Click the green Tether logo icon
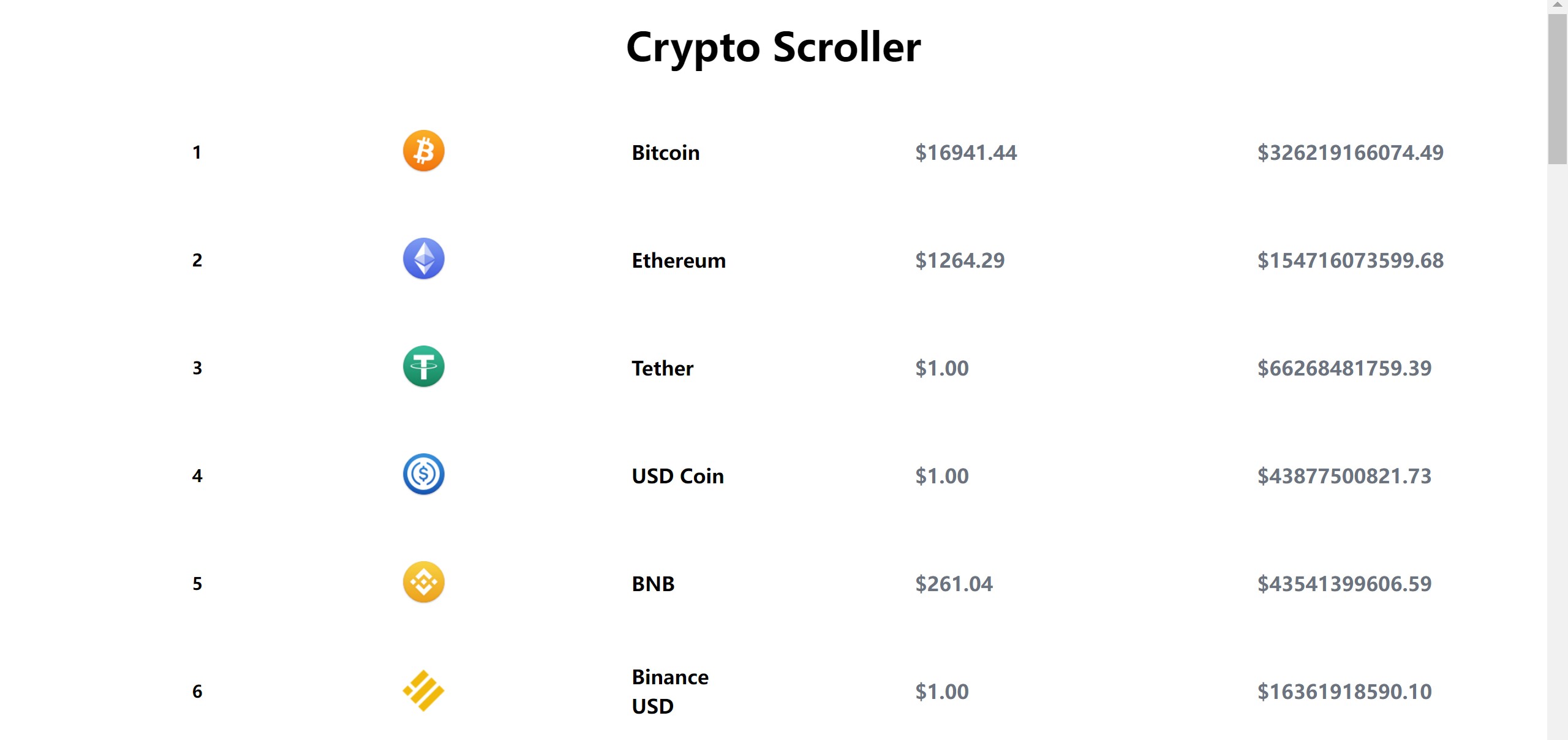The width and height of the screenshot is (1568, 740). coord(423,367)
